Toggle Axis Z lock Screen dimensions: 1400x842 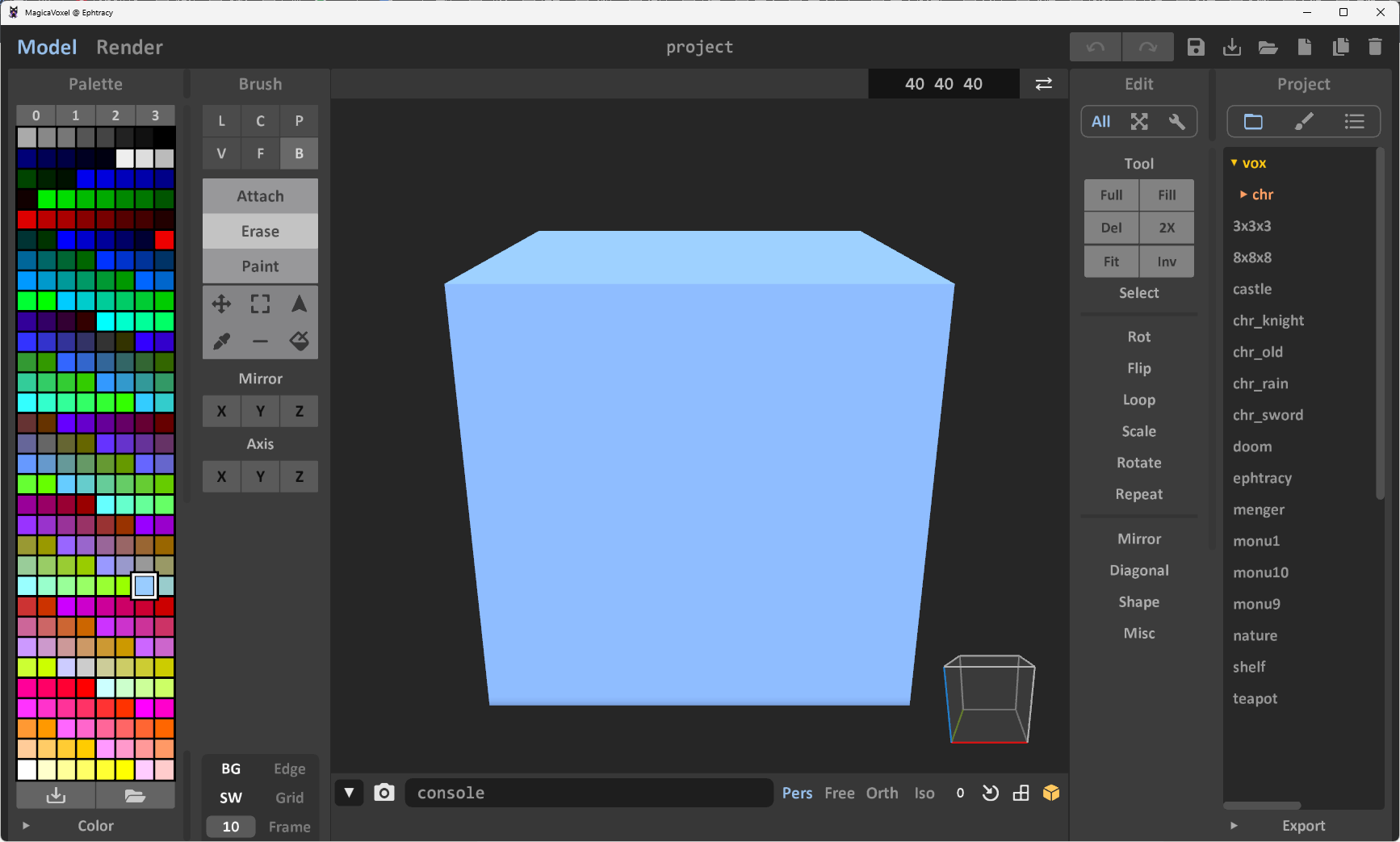tap(300, 477)
